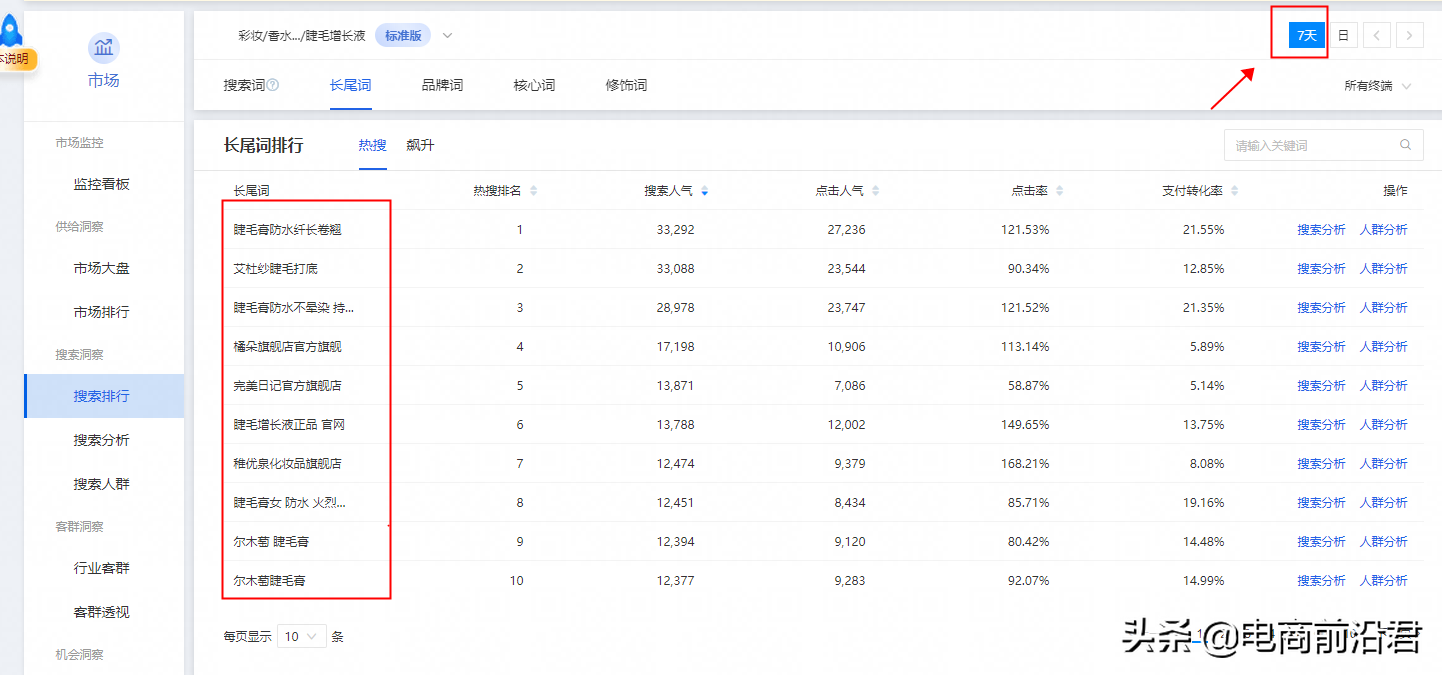Screen dimensions: 1442x675
Task: Click 搜索分析 for 完美日记官方旗舰店 row
Action: 1321,386
